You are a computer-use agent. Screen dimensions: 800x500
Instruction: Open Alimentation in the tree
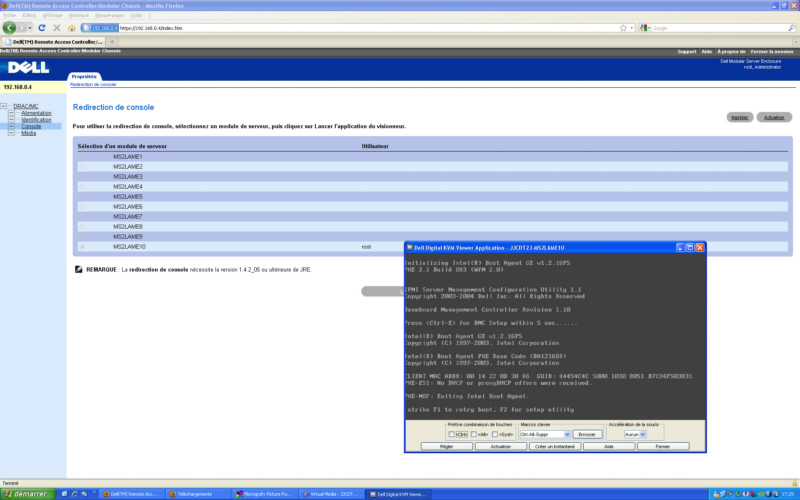[x=36, y=113]
